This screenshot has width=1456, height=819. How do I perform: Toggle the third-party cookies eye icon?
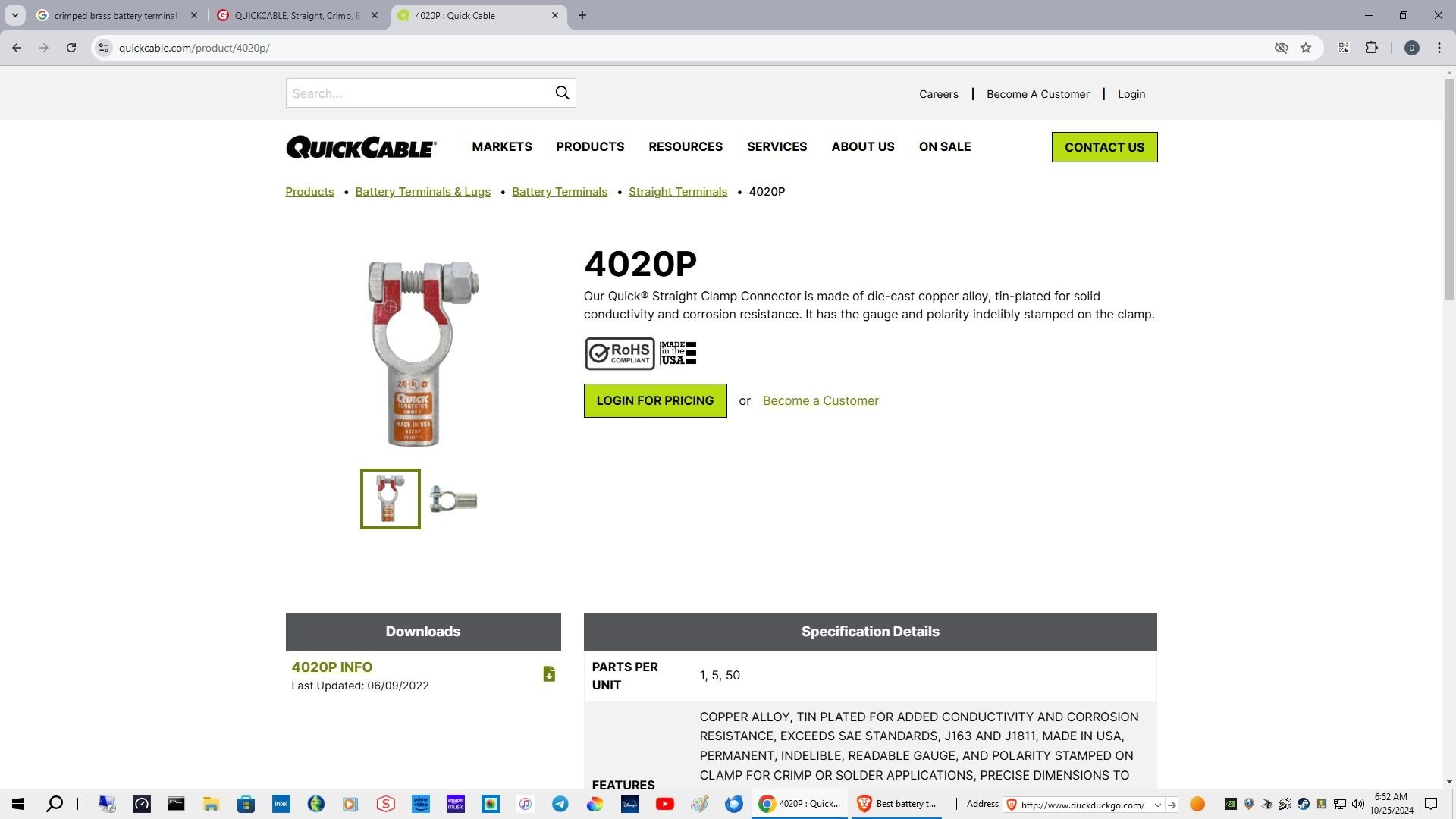pyautogui.click(x=1281, y=48)
